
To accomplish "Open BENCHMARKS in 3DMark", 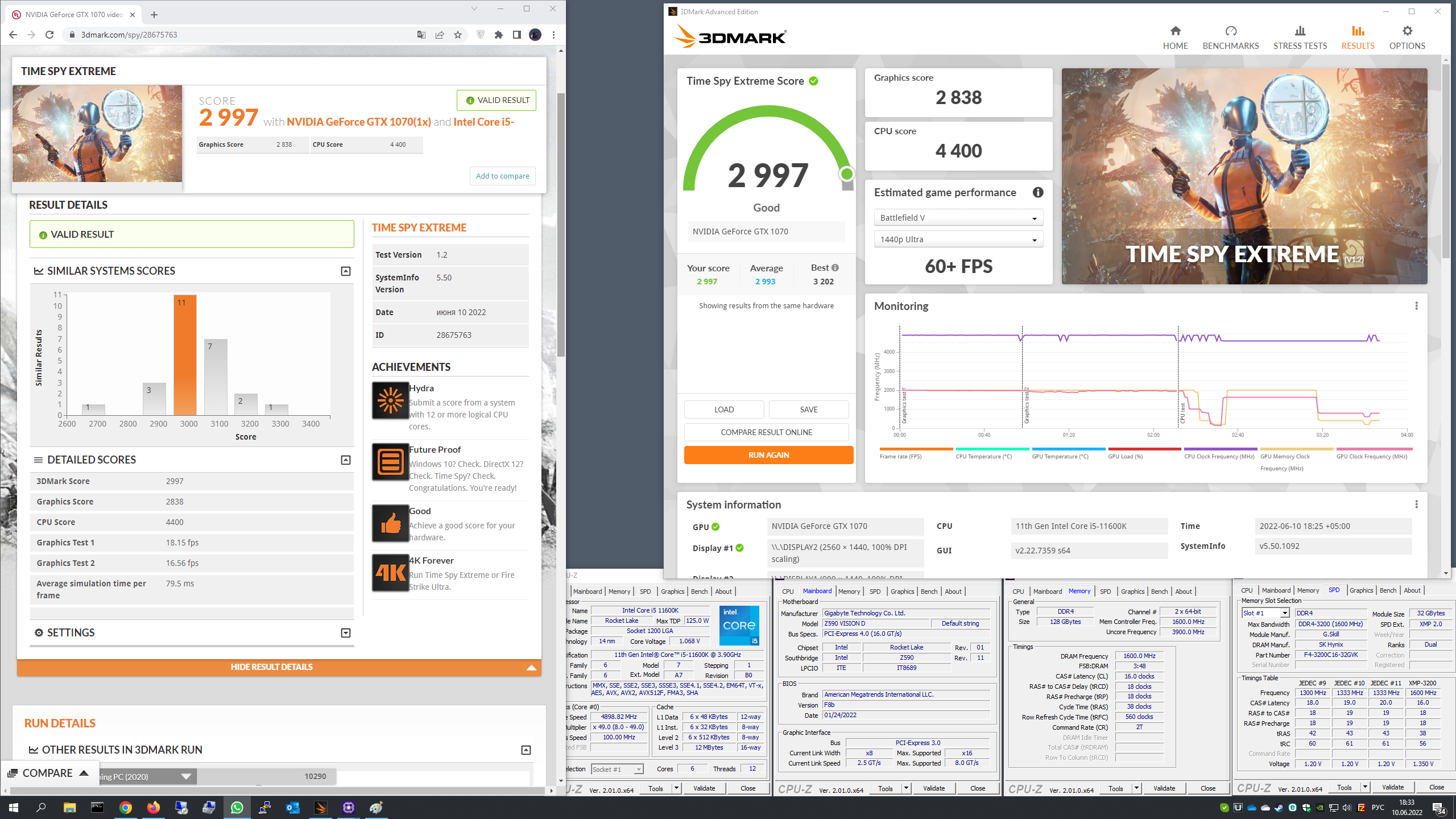I will (1231, 38).
